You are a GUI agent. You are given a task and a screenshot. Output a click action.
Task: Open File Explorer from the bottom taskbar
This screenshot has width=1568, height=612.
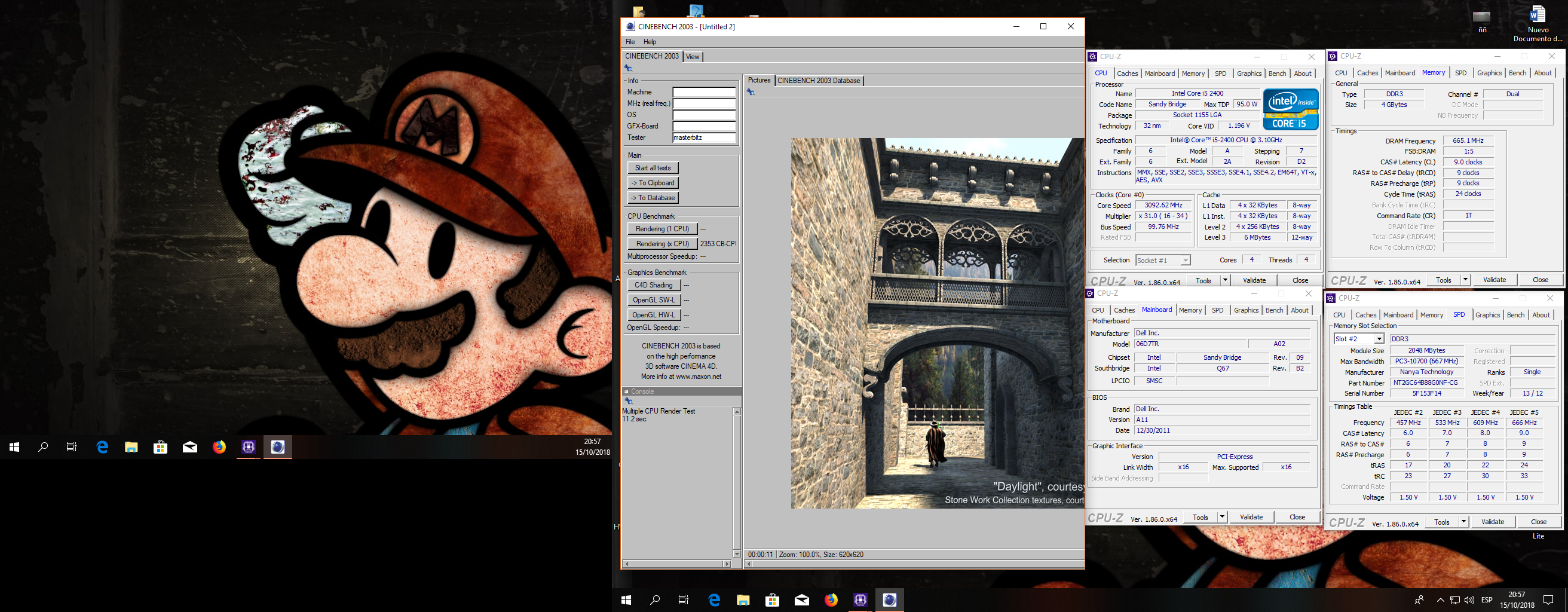click(743, 600)
